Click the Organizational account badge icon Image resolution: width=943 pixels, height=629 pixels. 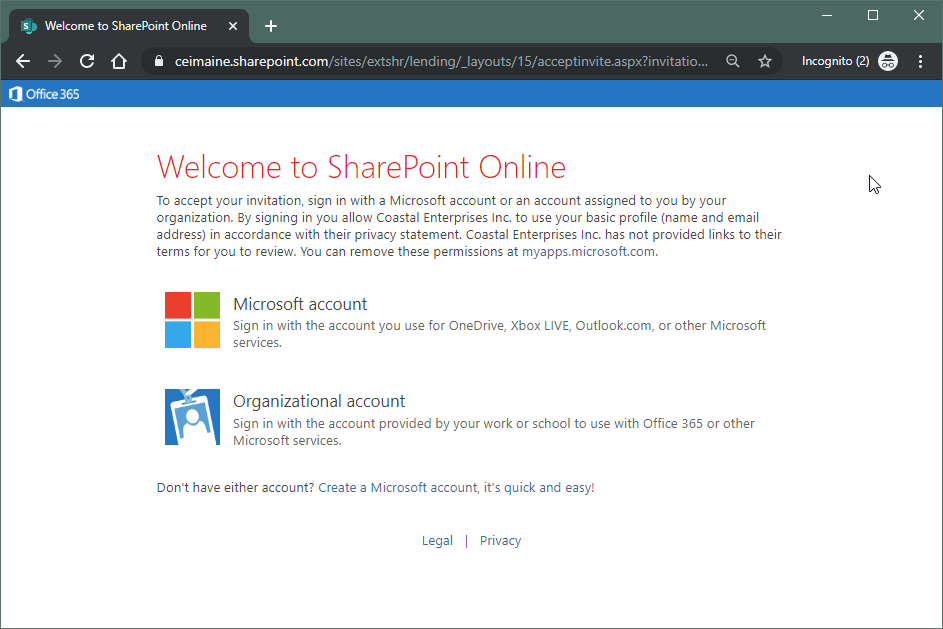click(192, 417)
